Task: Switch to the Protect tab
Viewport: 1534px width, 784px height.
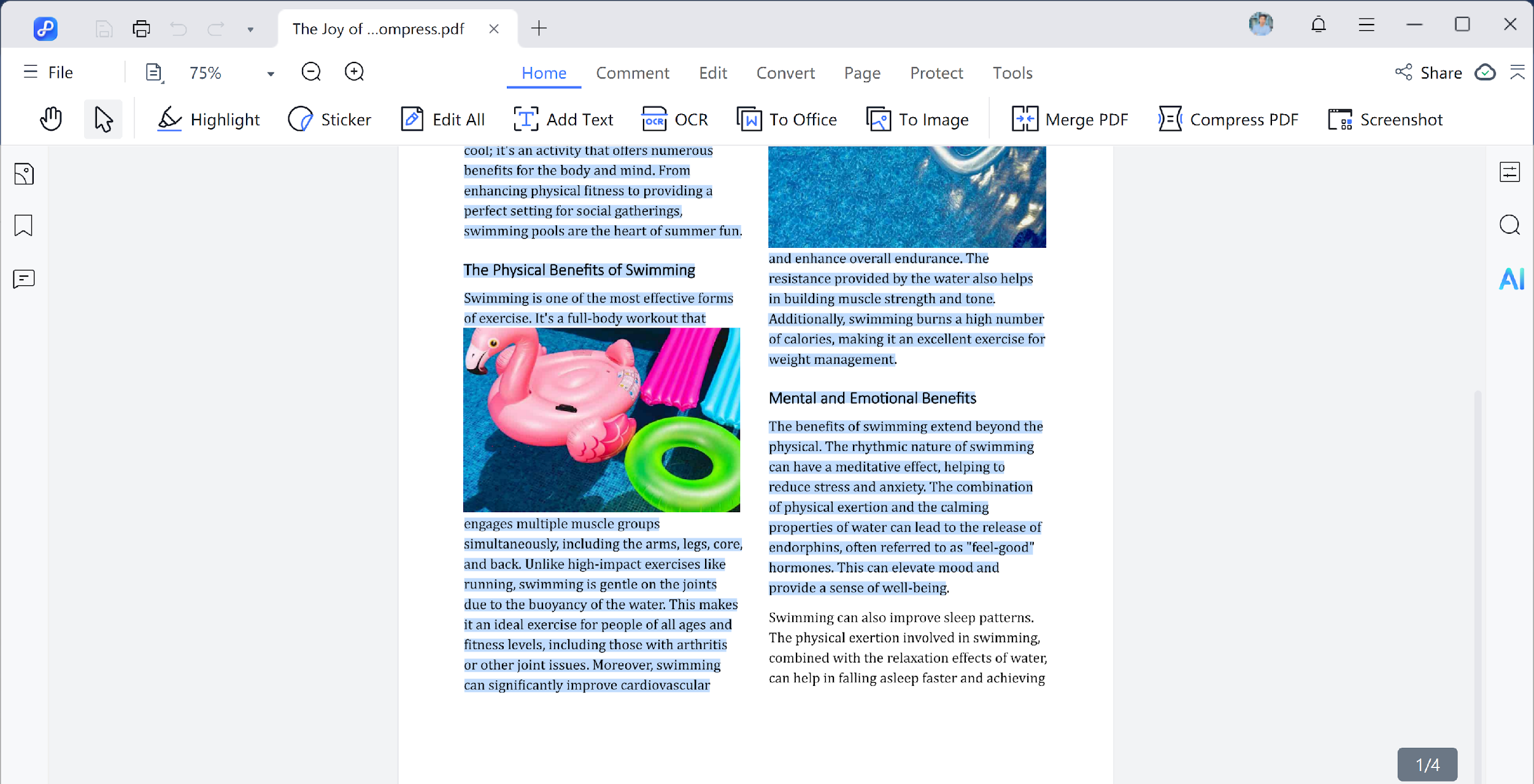Action: pos(936,73)
